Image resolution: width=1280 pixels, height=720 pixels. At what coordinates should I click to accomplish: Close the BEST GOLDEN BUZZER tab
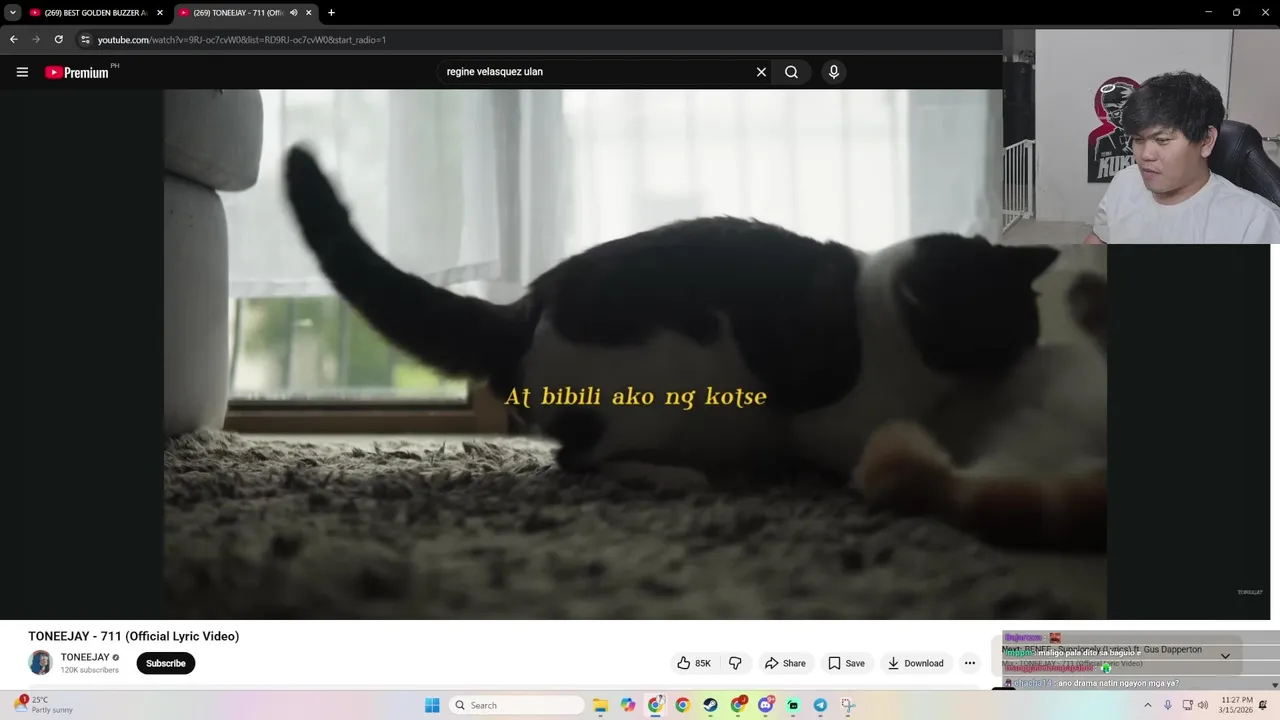click(x=159, y=13)
